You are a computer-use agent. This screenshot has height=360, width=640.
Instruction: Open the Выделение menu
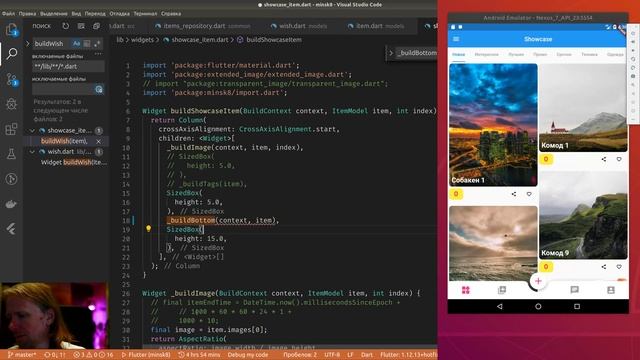54,13
